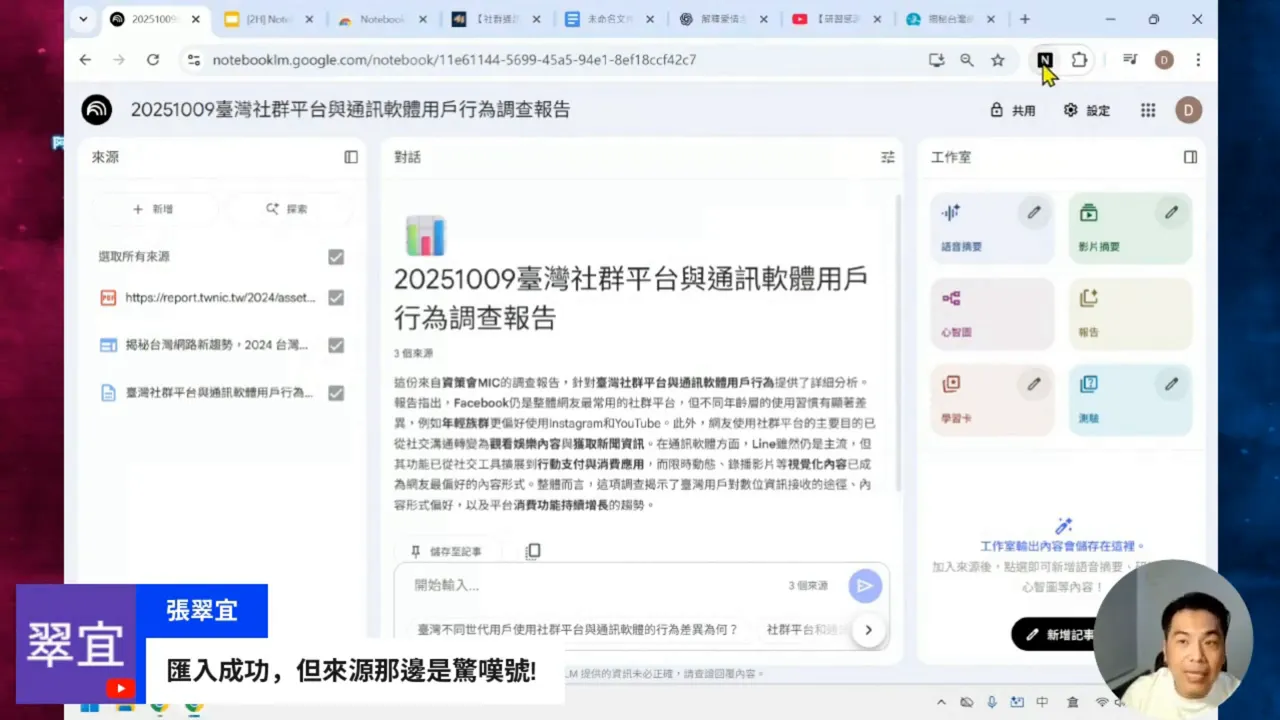Reload the current page

[x=153, y=60]
